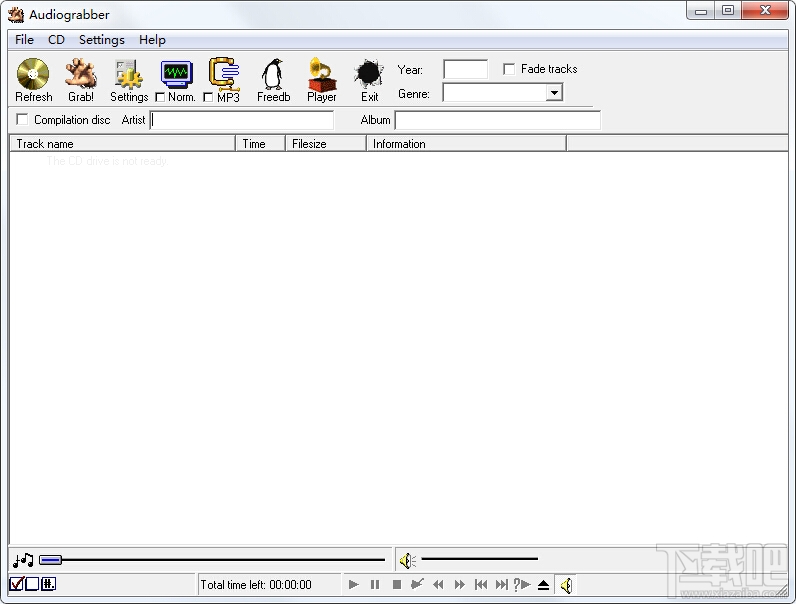Screen dimensions: 796x604
Task: Click the Filesize column header
Action: (x=326, y=144)
